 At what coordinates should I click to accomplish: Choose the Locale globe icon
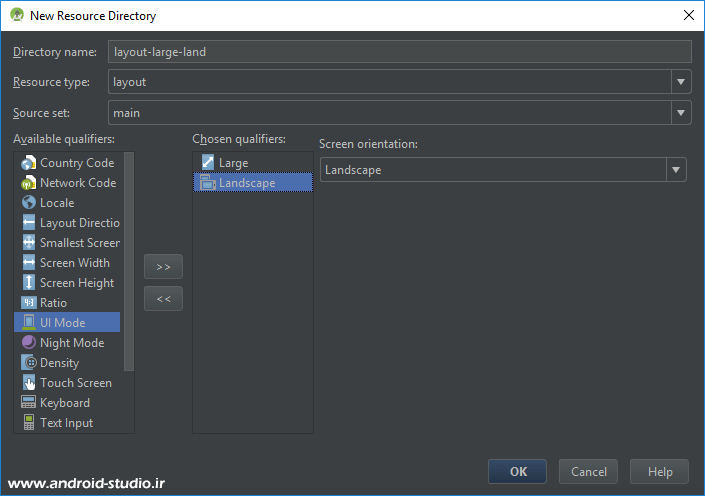coord(28,203)
